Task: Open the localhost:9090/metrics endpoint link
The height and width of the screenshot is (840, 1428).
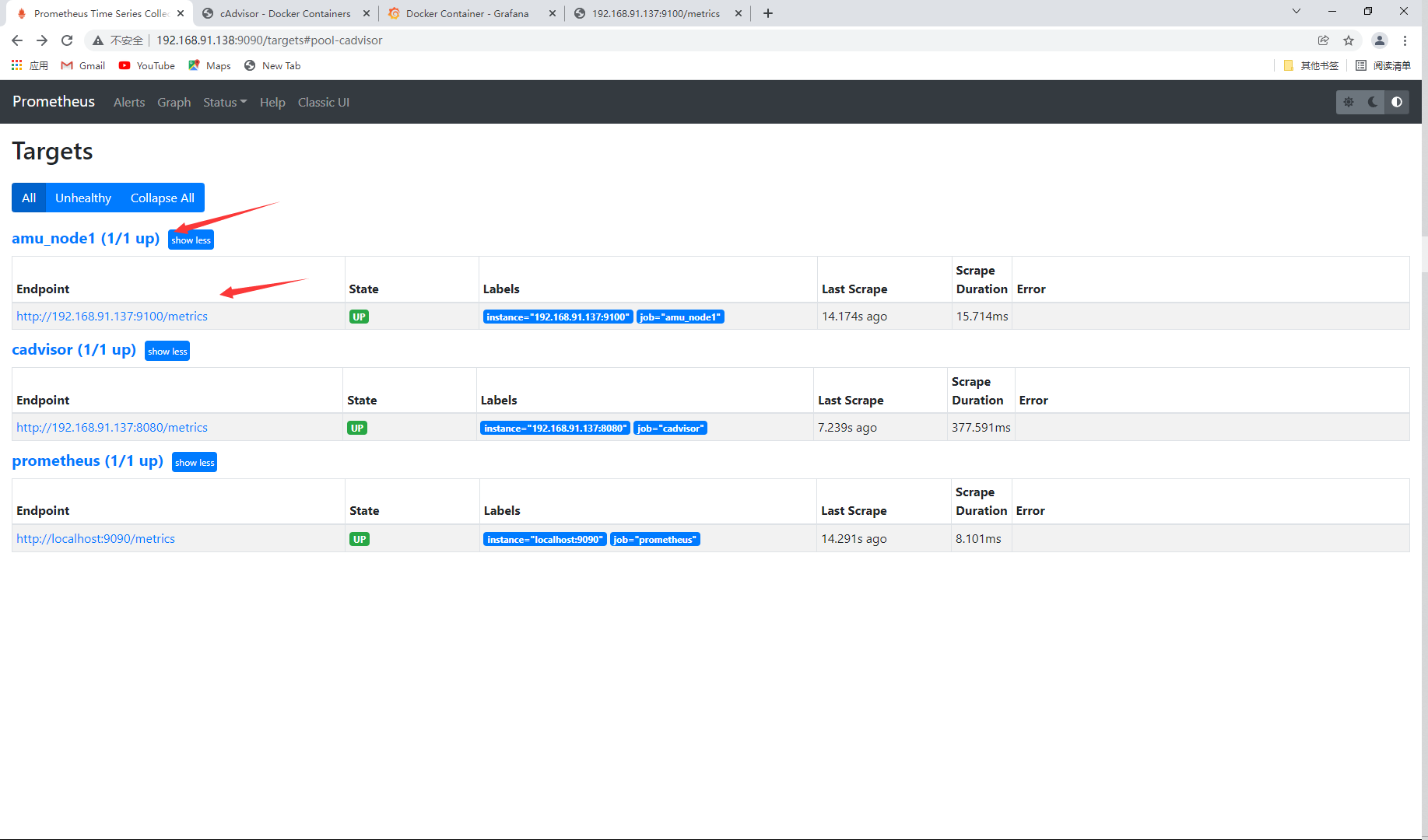Action: (96, 538)
